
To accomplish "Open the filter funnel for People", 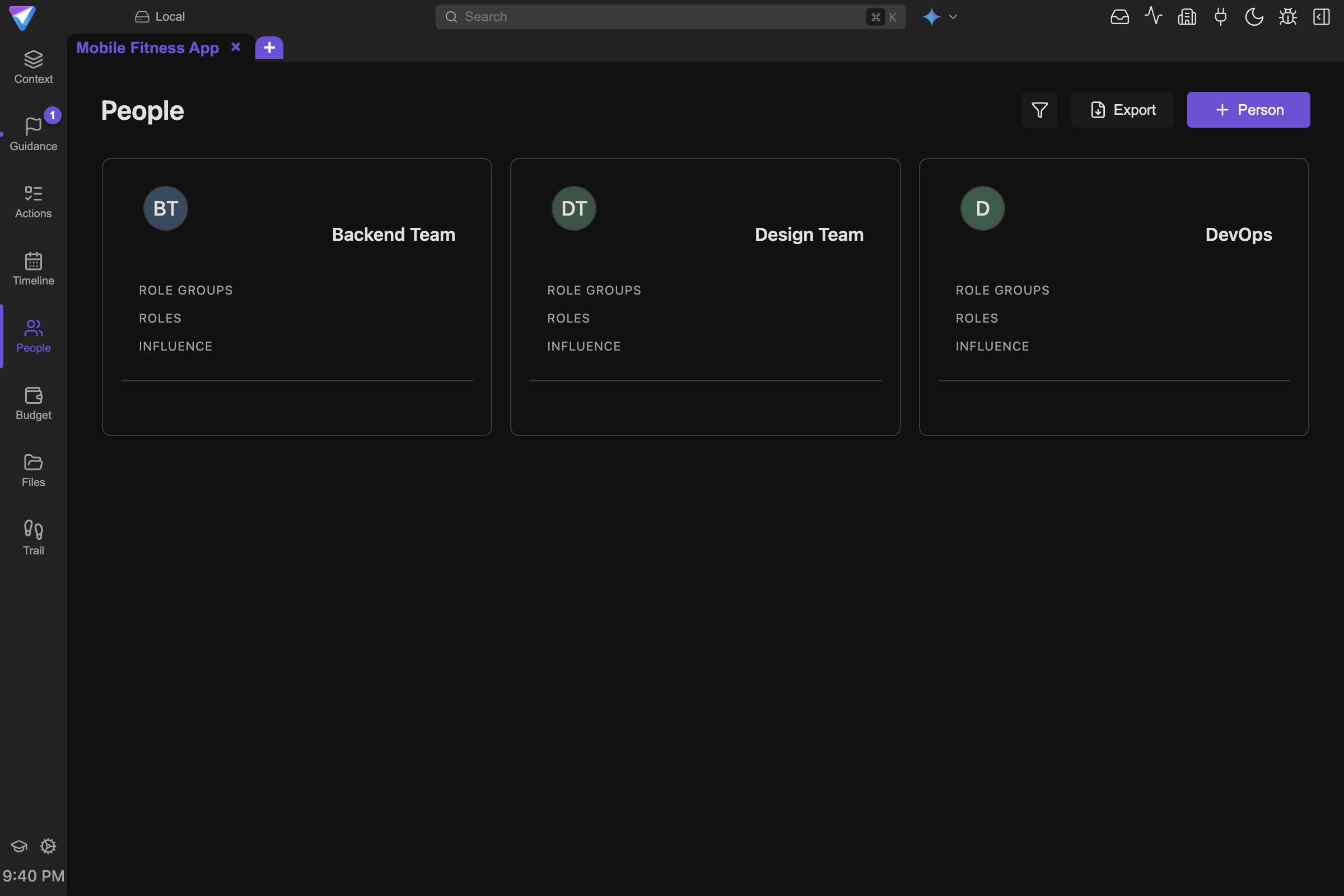I will pyautogui.click(x=1039, y=110).
